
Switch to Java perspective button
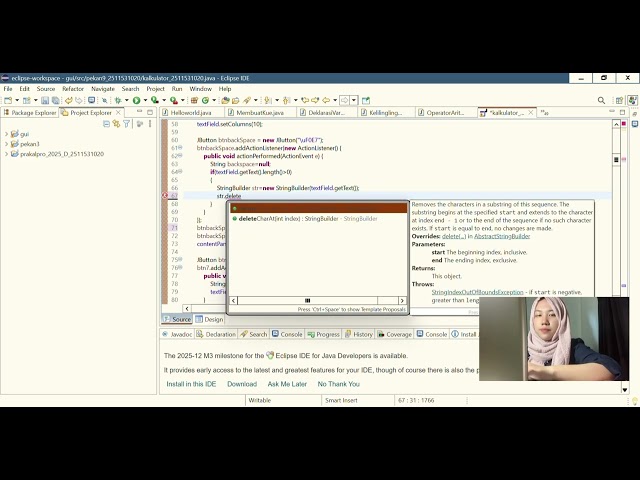point(633,100)
